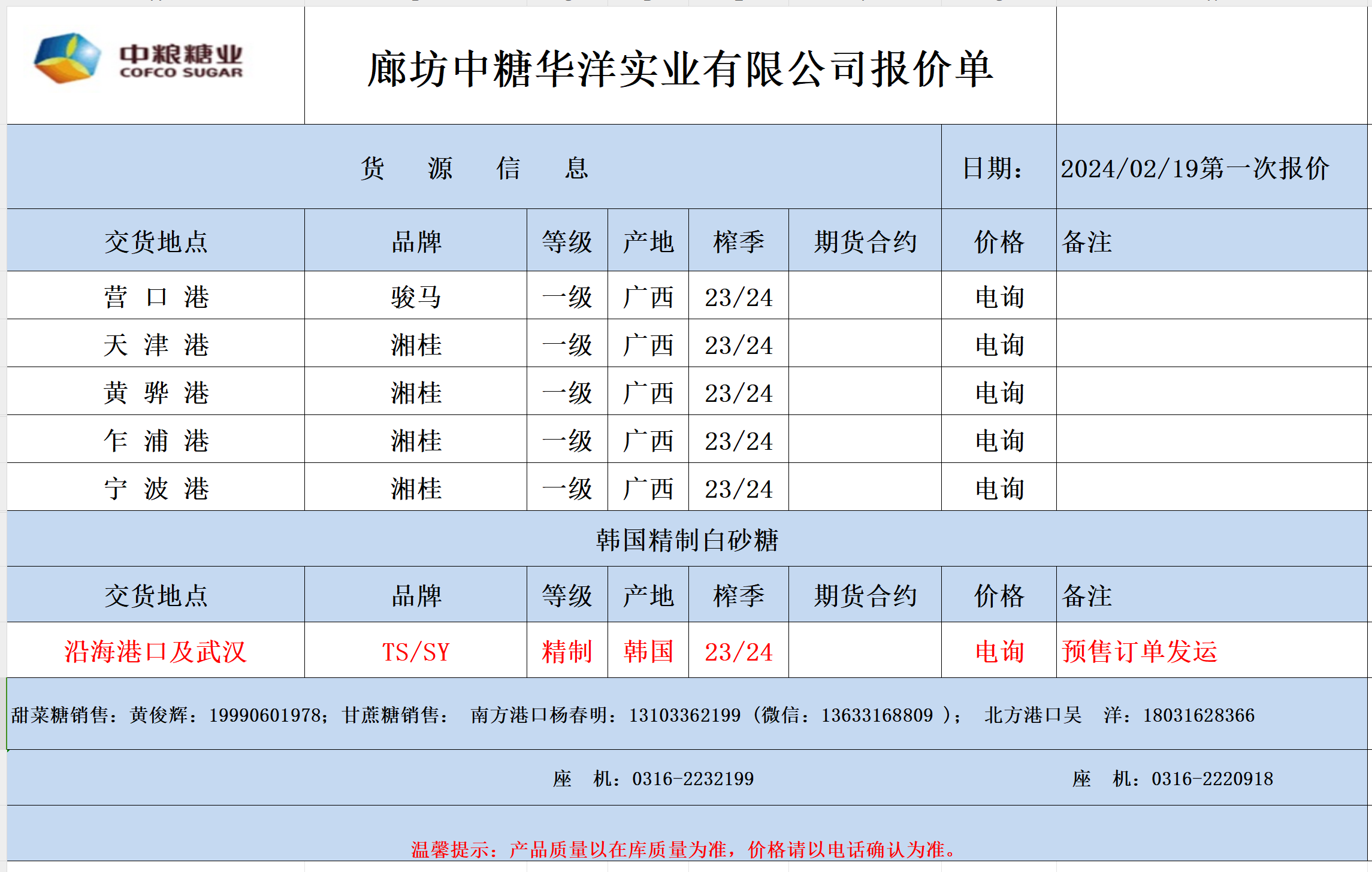This screenshot has height=872, width=1372.
Task: Click the landline 0316-2220918 cell
Action: point(1172,779)
